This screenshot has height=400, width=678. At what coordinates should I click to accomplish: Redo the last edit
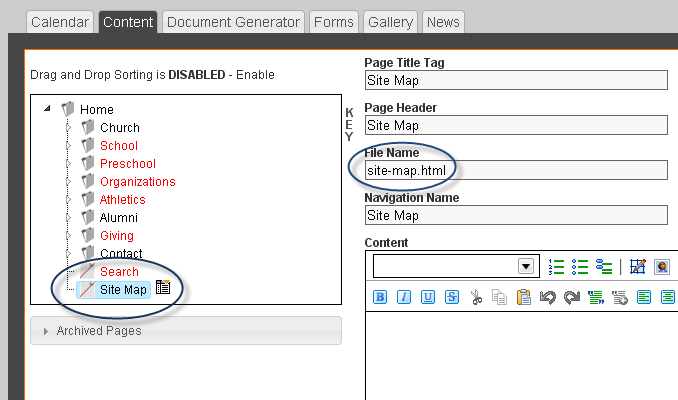pyautogui.click(x=572, y=298)
